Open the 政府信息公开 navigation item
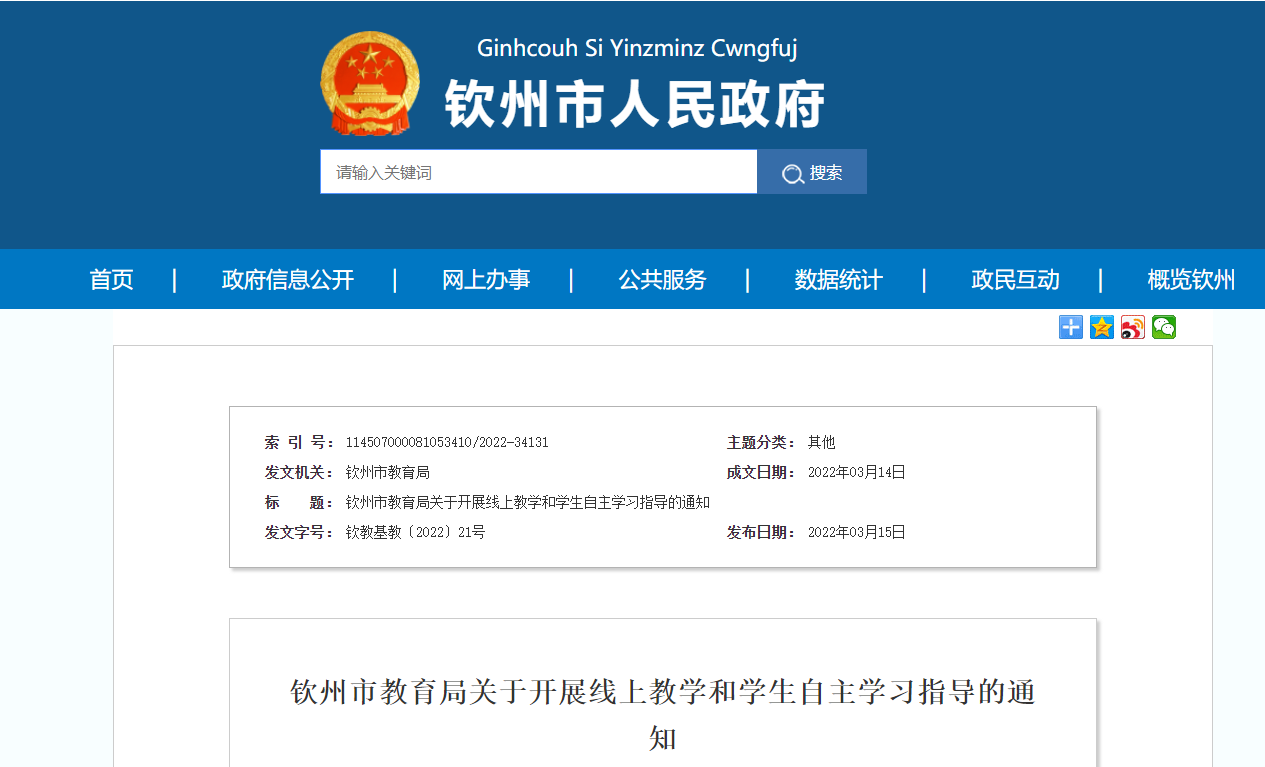Screen dimensions: 1265x767 pyautogui.click(x=288, y=280)
